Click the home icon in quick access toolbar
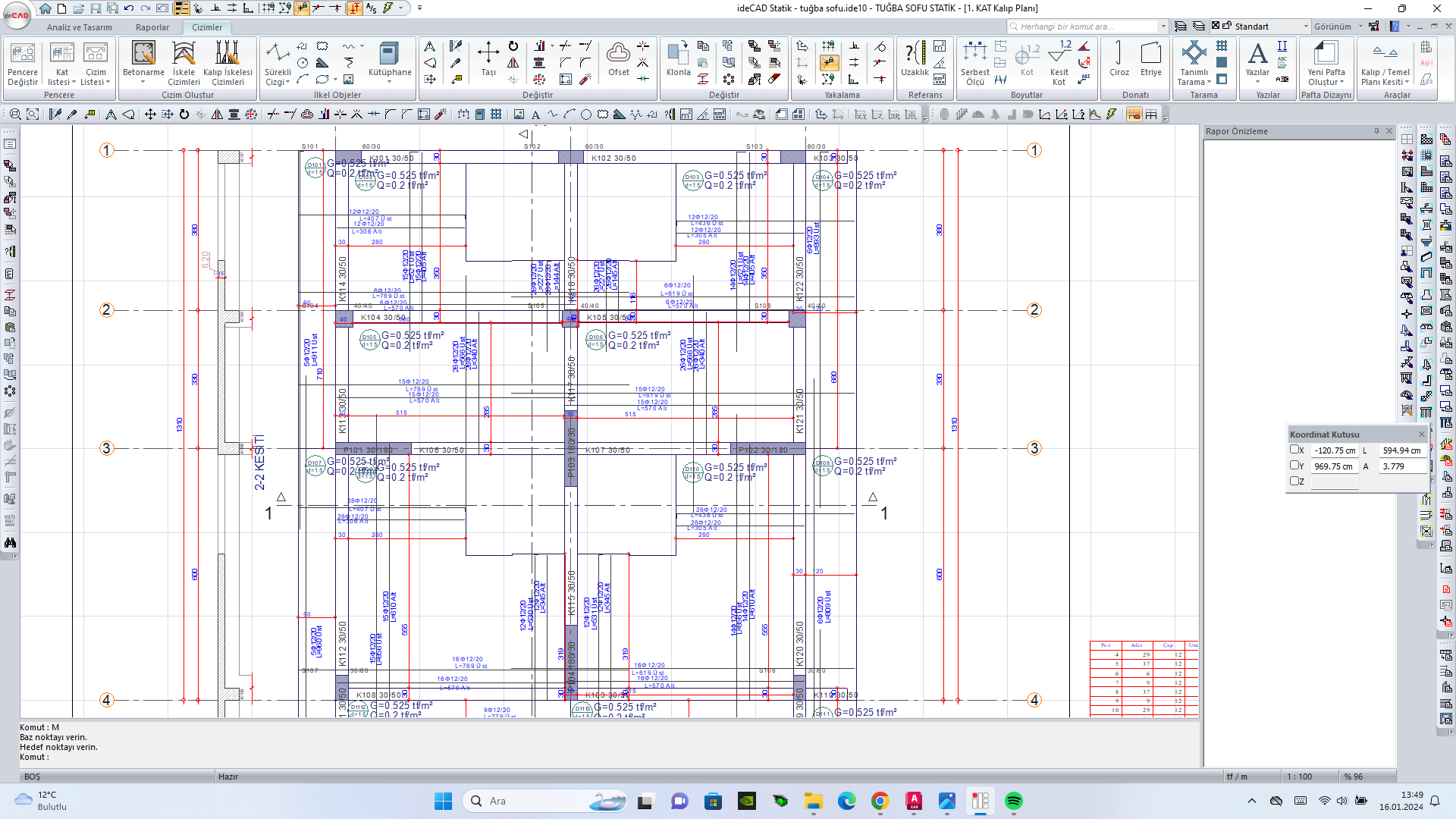This screenshot has height=819, width=1456. click(x=45, y=8)
